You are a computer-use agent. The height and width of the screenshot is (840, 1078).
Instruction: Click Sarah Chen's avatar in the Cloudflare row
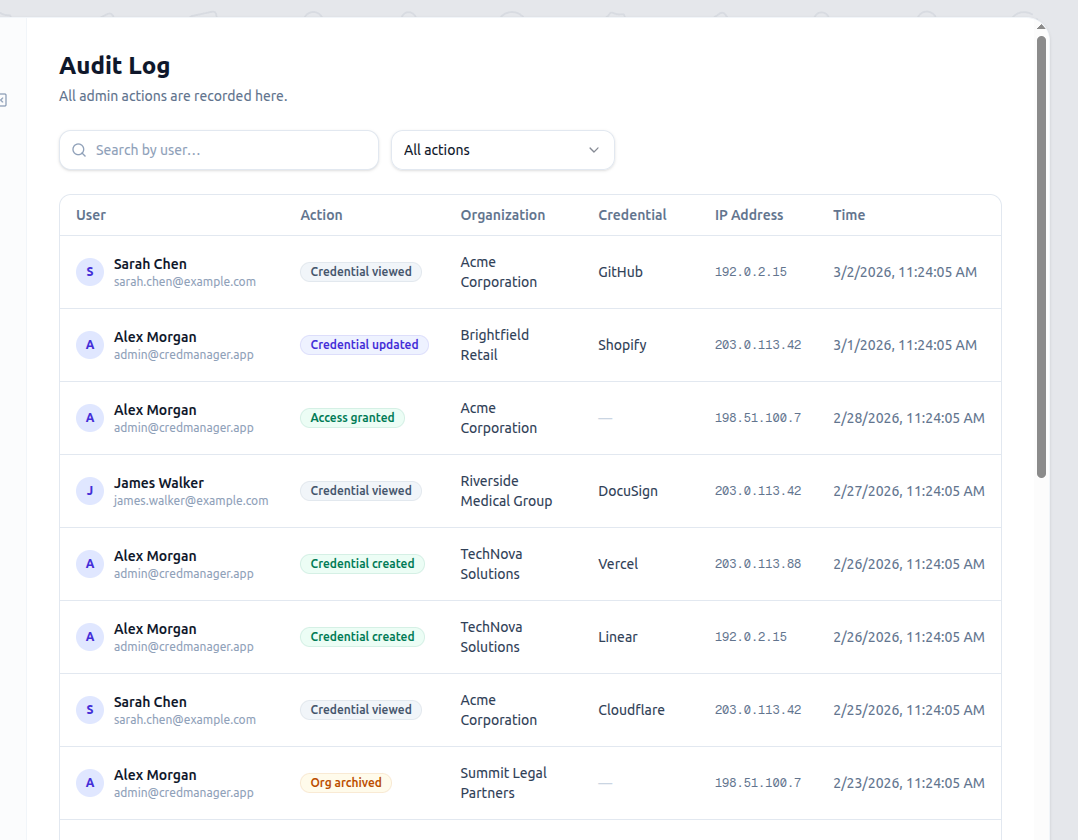tap(90, 710)
